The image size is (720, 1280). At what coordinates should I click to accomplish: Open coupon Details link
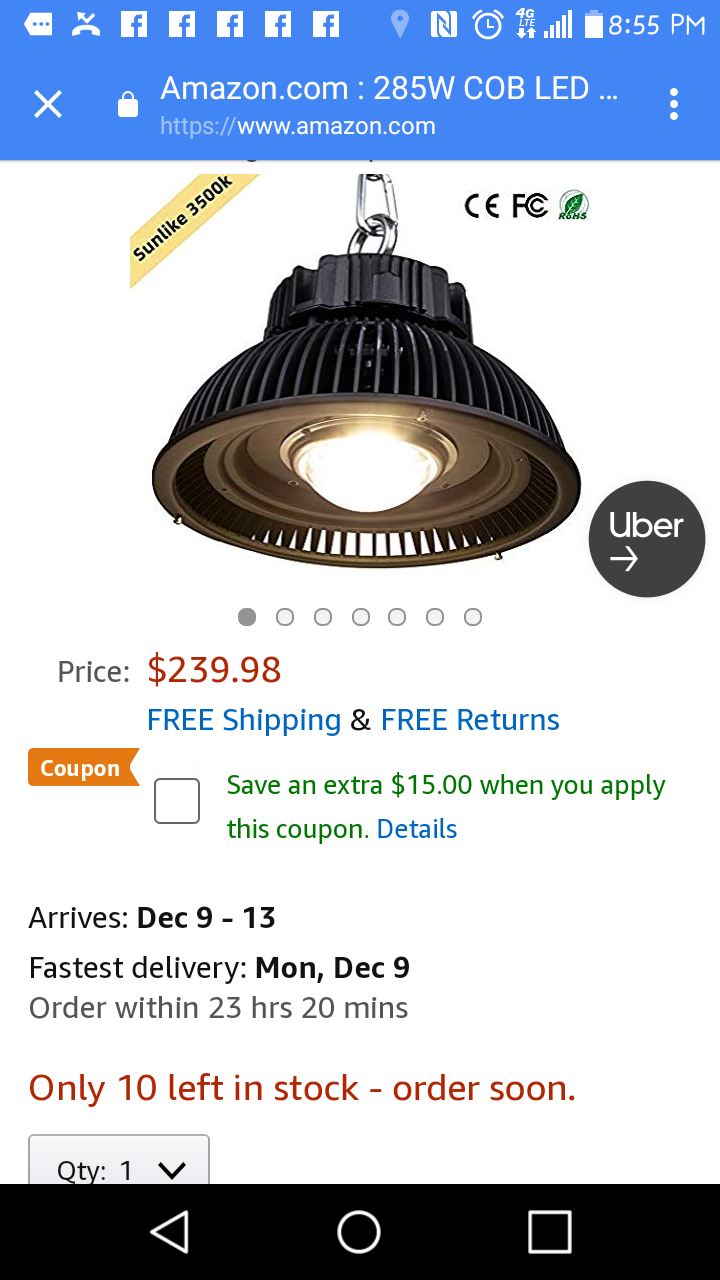pos(417,829)
